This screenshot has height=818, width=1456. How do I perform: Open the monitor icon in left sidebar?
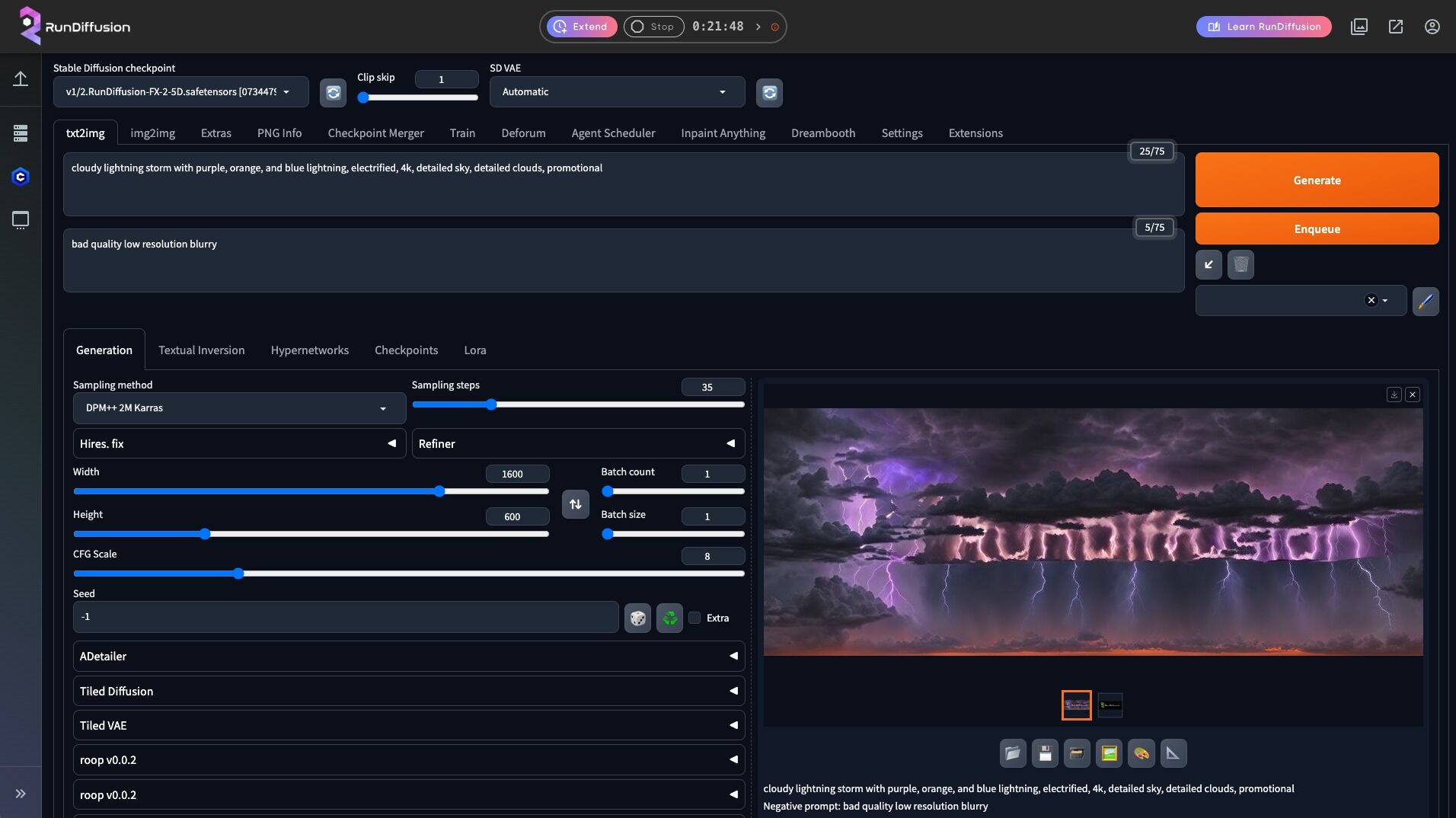(21, 220)
